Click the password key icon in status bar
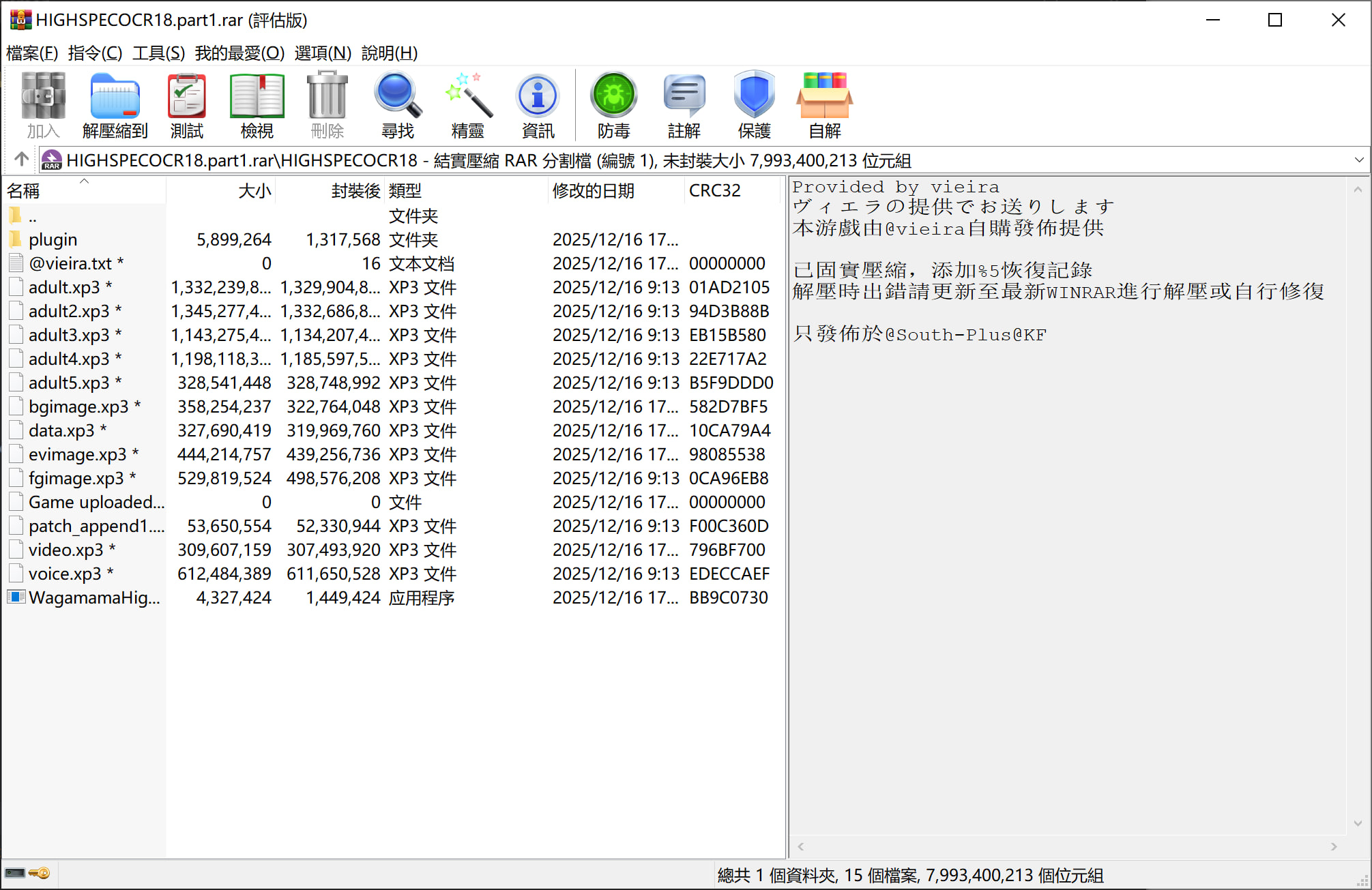This screenshot has height=890, width=1372. pos(40,873)
